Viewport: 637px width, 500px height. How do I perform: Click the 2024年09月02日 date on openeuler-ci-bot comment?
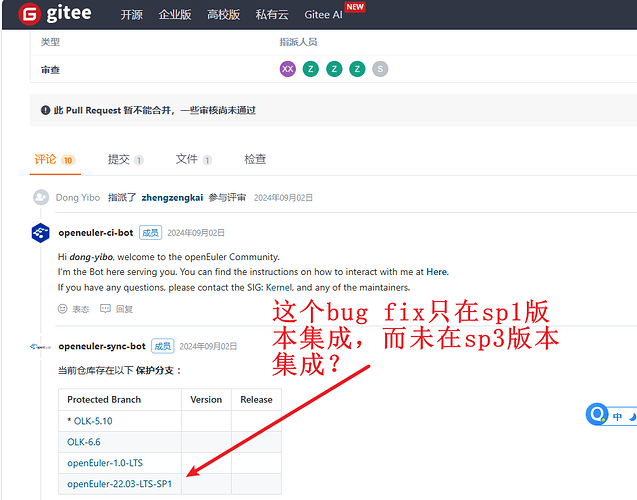(196, 233)
